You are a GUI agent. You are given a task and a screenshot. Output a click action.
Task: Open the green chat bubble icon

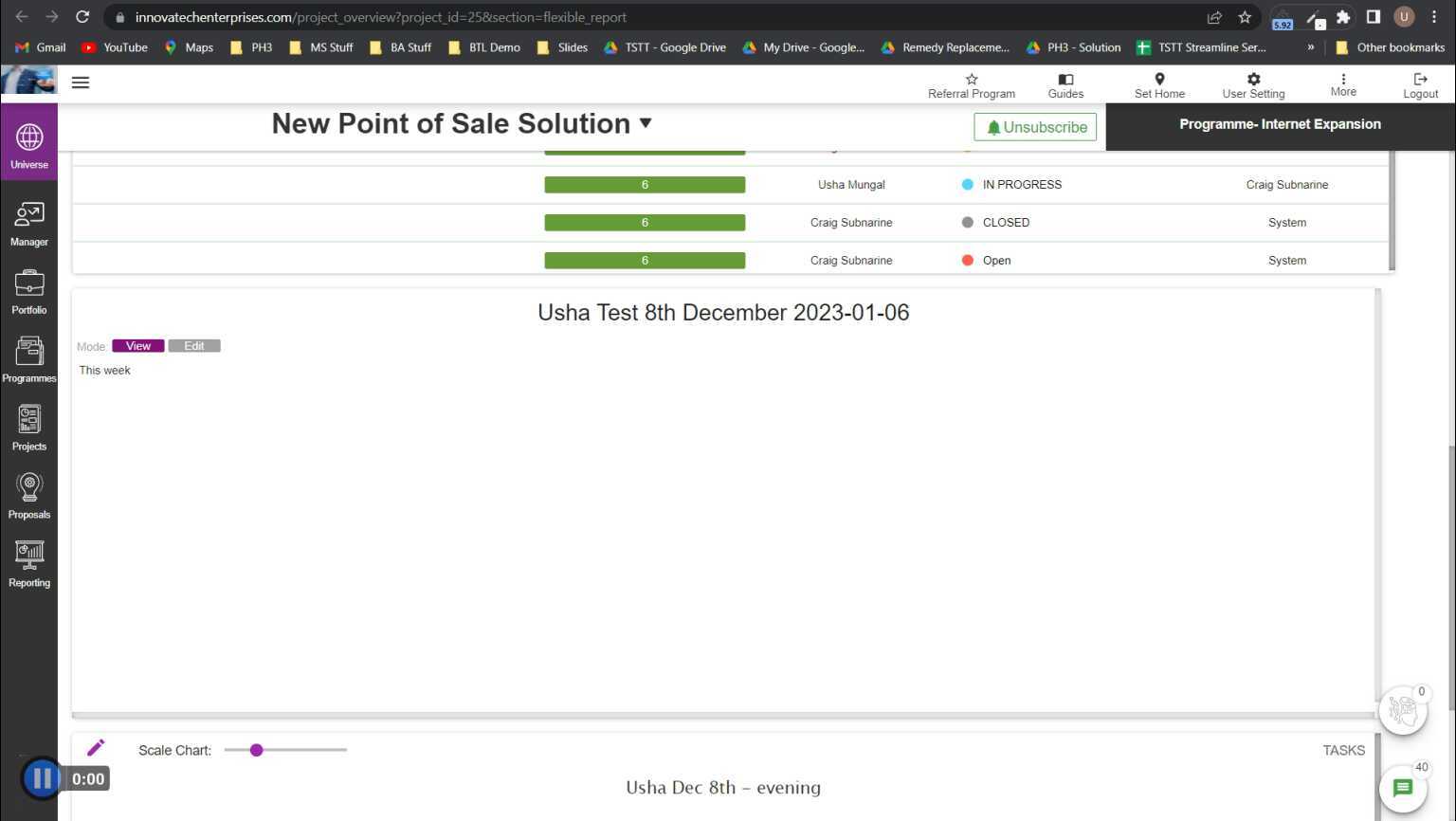click(x=1403, y=788)
